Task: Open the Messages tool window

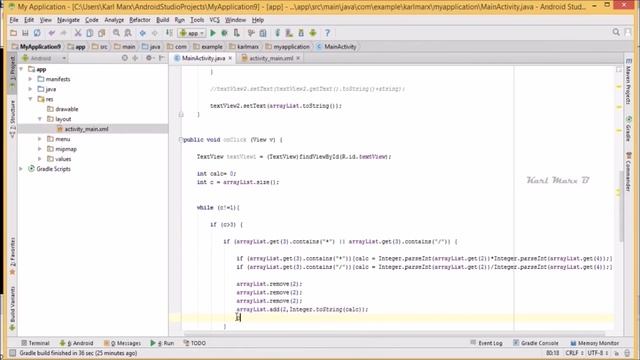Action: tap(122, 343)
